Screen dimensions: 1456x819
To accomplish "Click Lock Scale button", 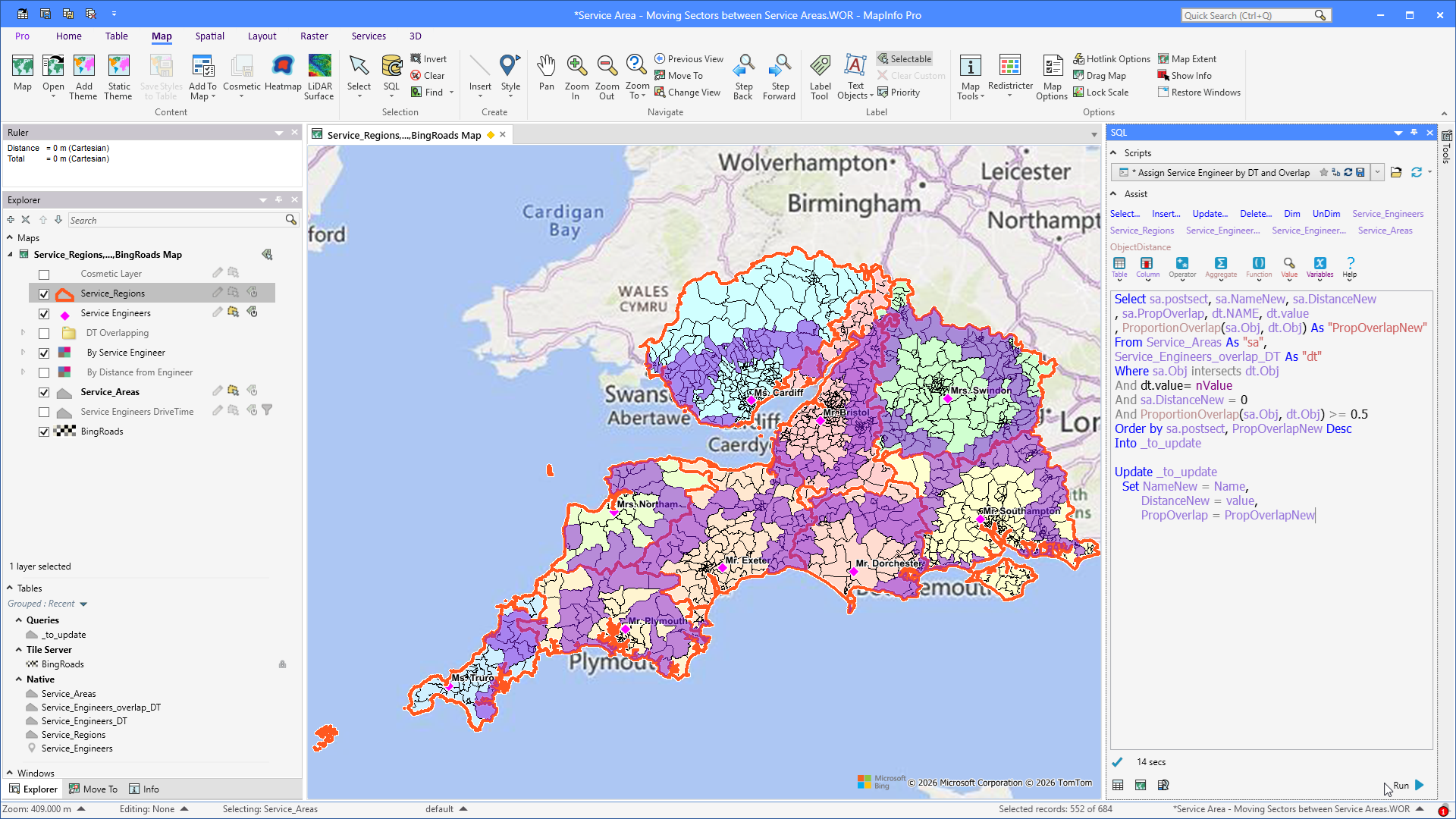I will pyautogui.click(x=1100, y=93).
